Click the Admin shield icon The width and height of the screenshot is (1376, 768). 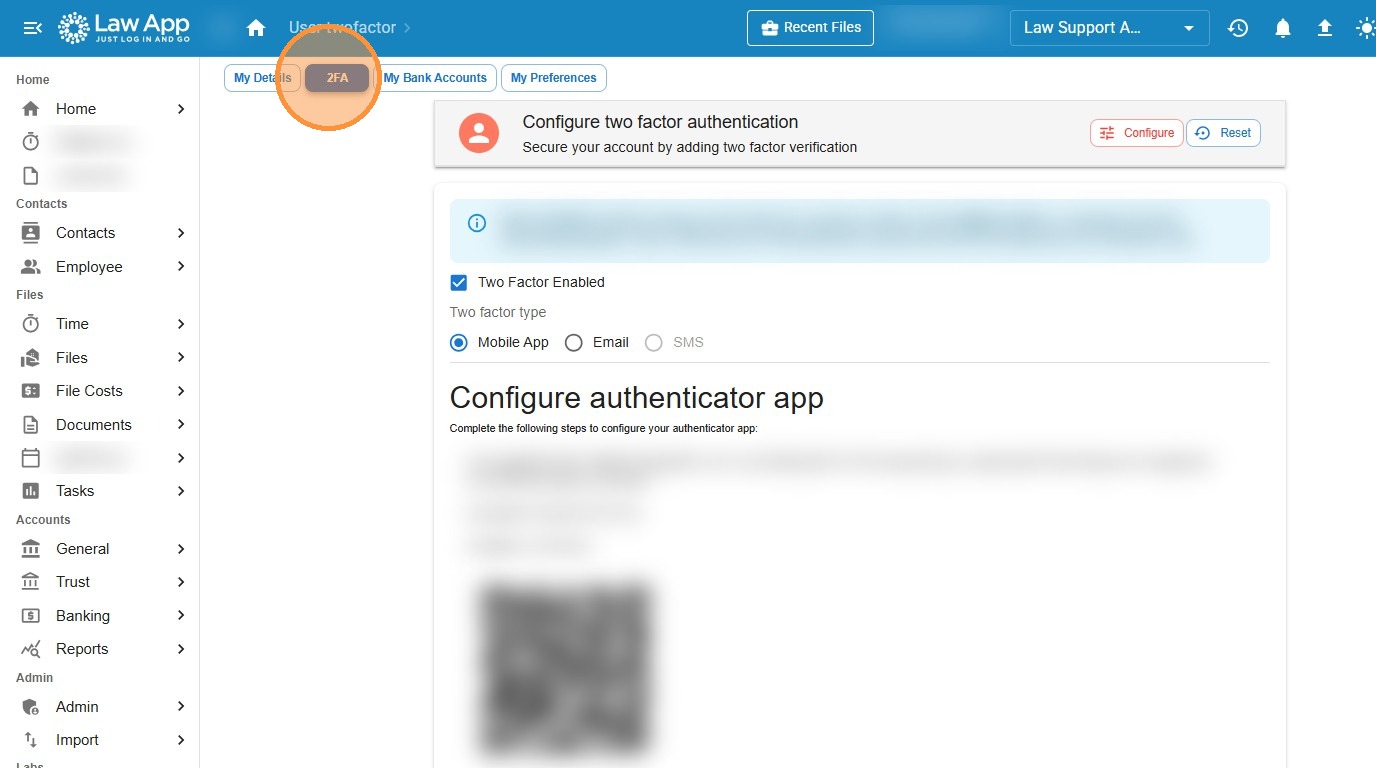click(x=31, y=707)
